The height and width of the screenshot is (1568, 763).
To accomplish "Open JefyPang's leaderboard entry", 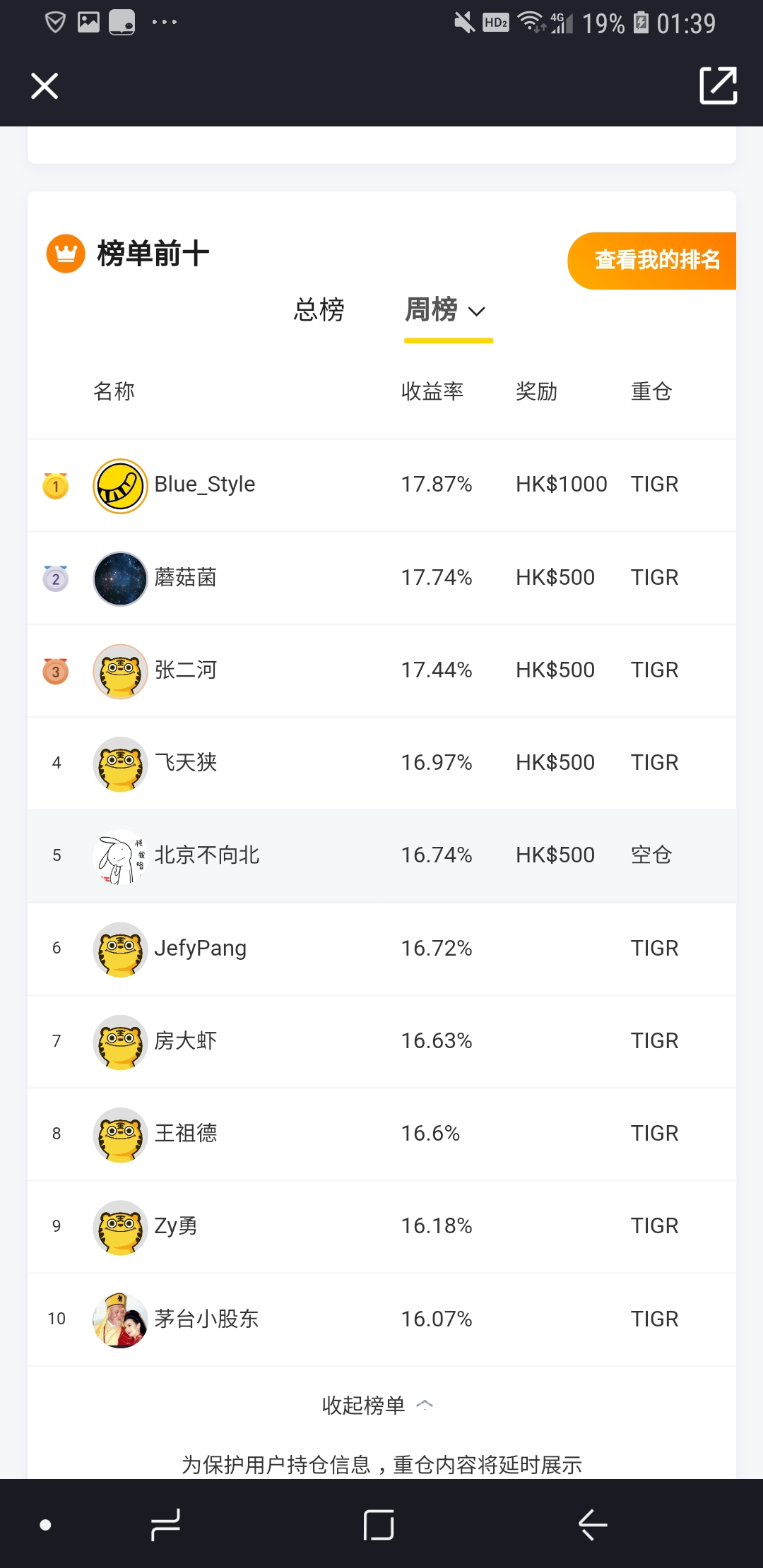I will click(382, 949).
